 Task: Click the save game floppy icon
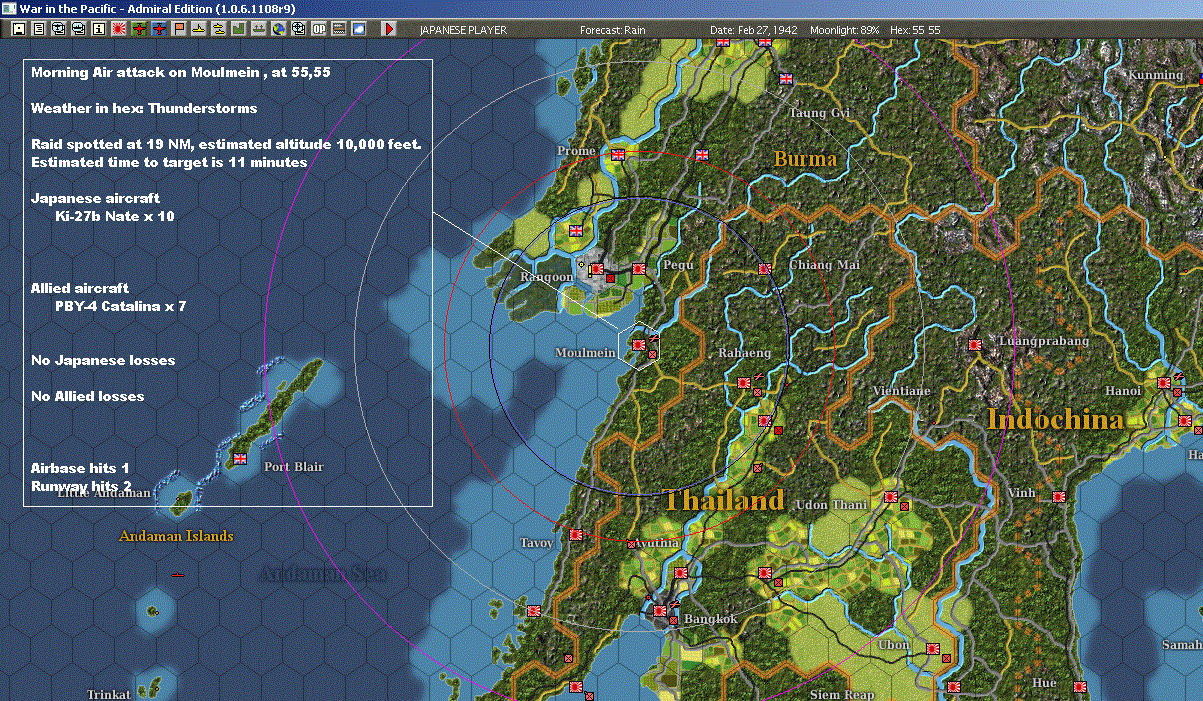pyautogui.click(x=18, y=29)
